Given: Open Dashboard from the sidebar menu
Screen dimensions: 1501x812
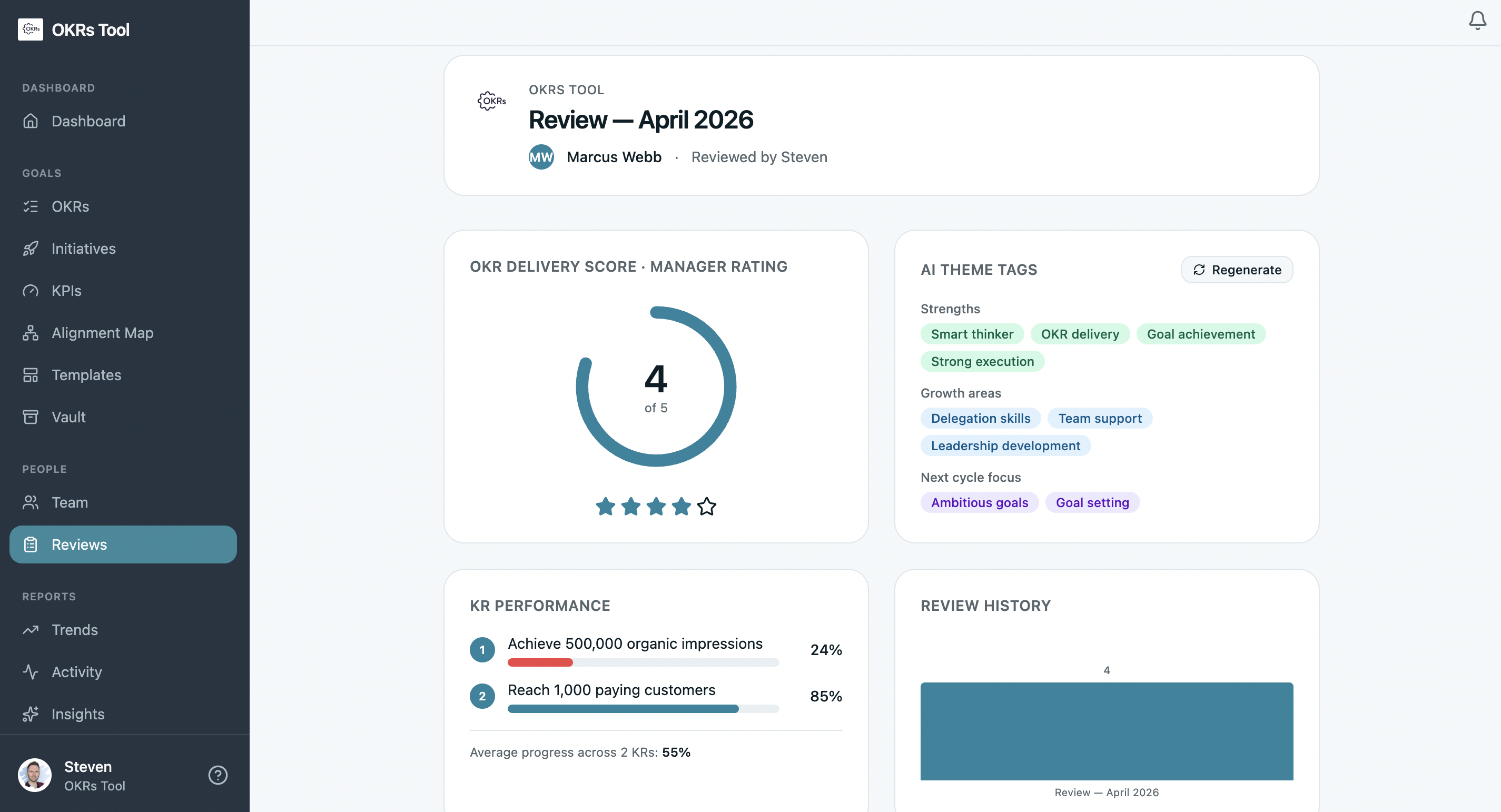Looking at the screenshot, I should (88, 121).
